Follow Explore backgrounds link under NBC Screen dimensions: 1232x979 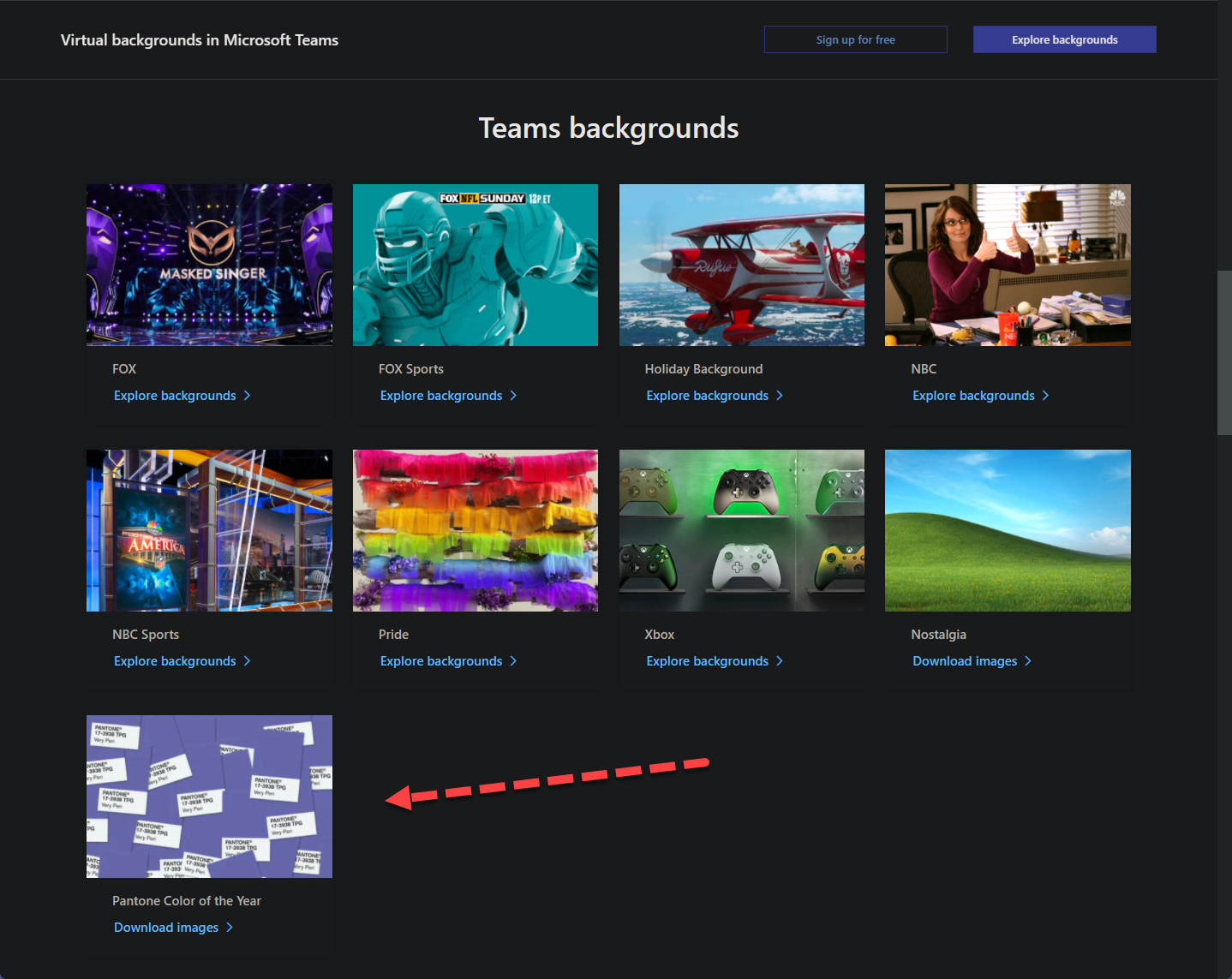pos(981,396)
